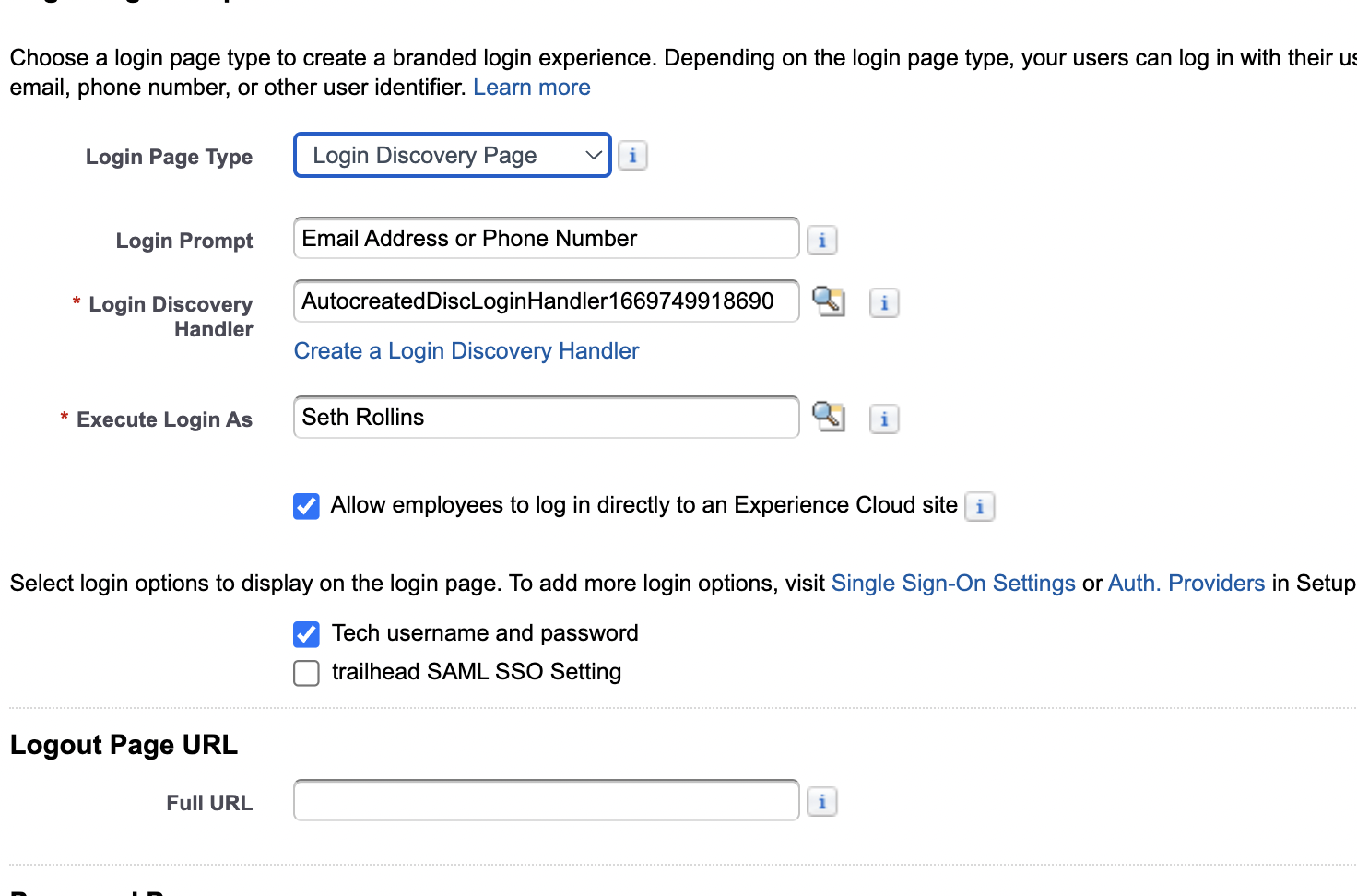Image resolution: width=1357 pixels, height=896 pixels.
Task: Open lookup magnifier for Execute Login As
Action: (828, 417)
